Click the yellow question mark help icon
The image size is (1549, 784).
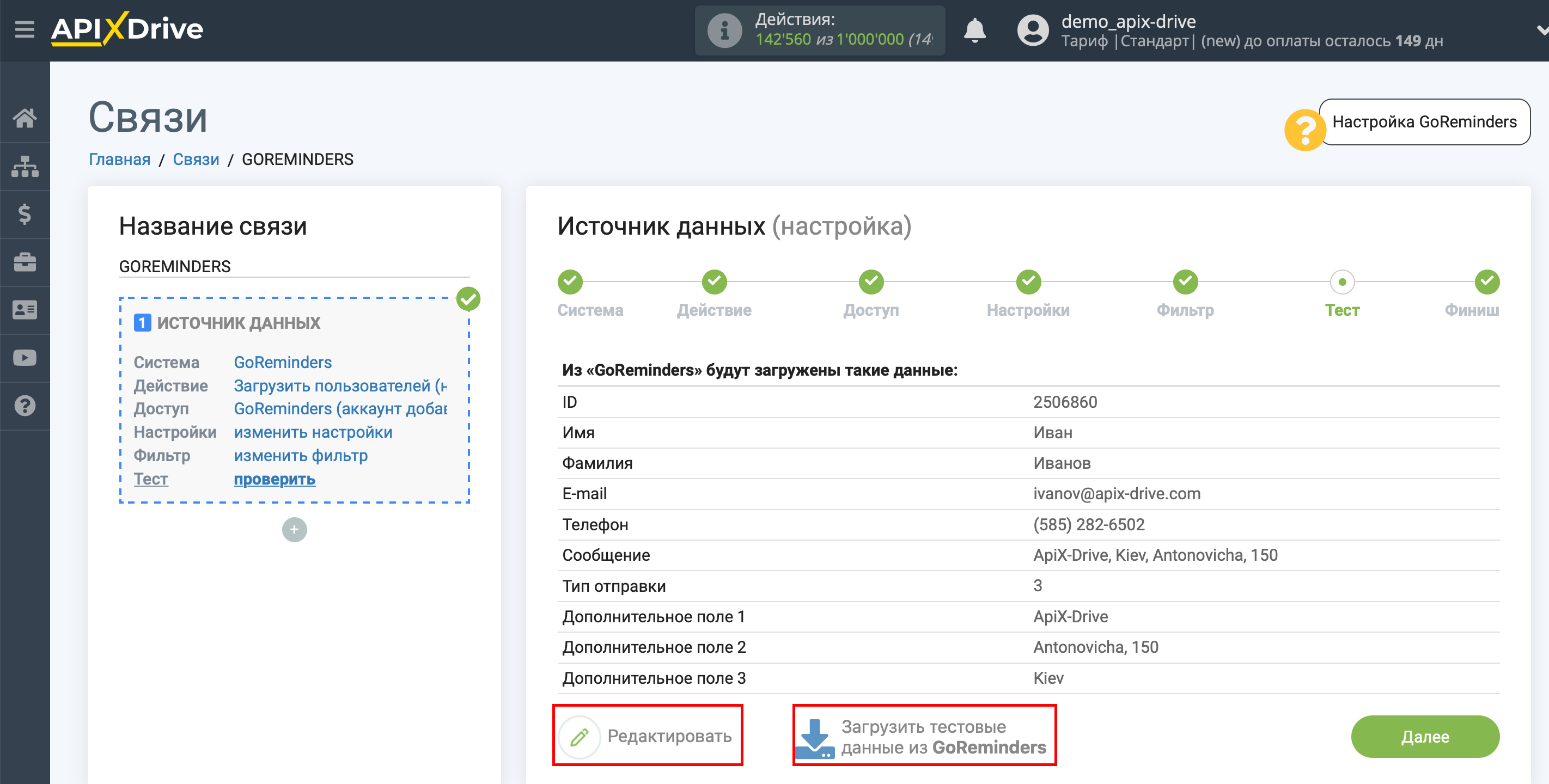pyautogui.click(x=1304, y=130)
